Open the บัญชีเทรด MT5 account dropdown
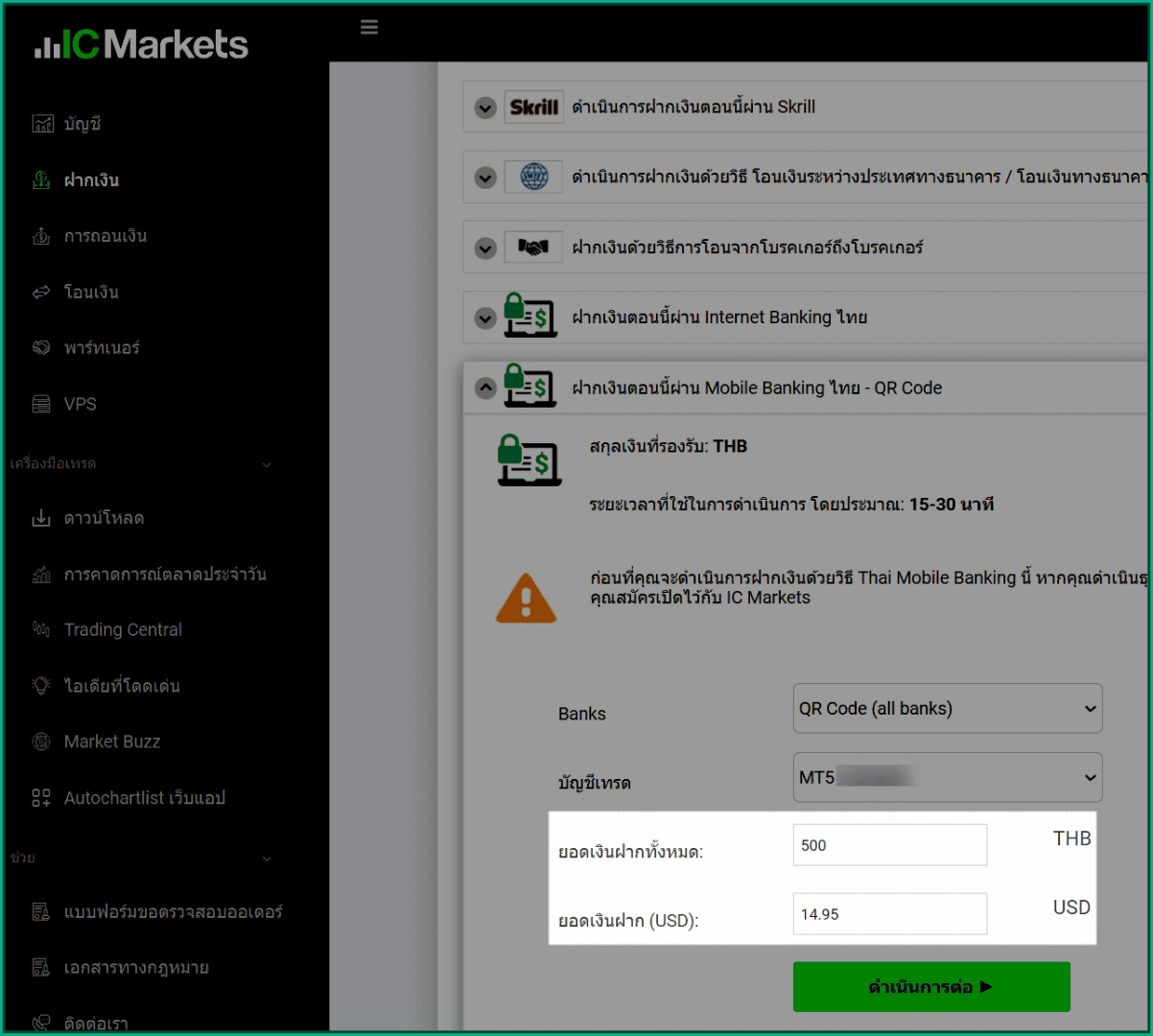1153x1036 pixels. [948, 777]
